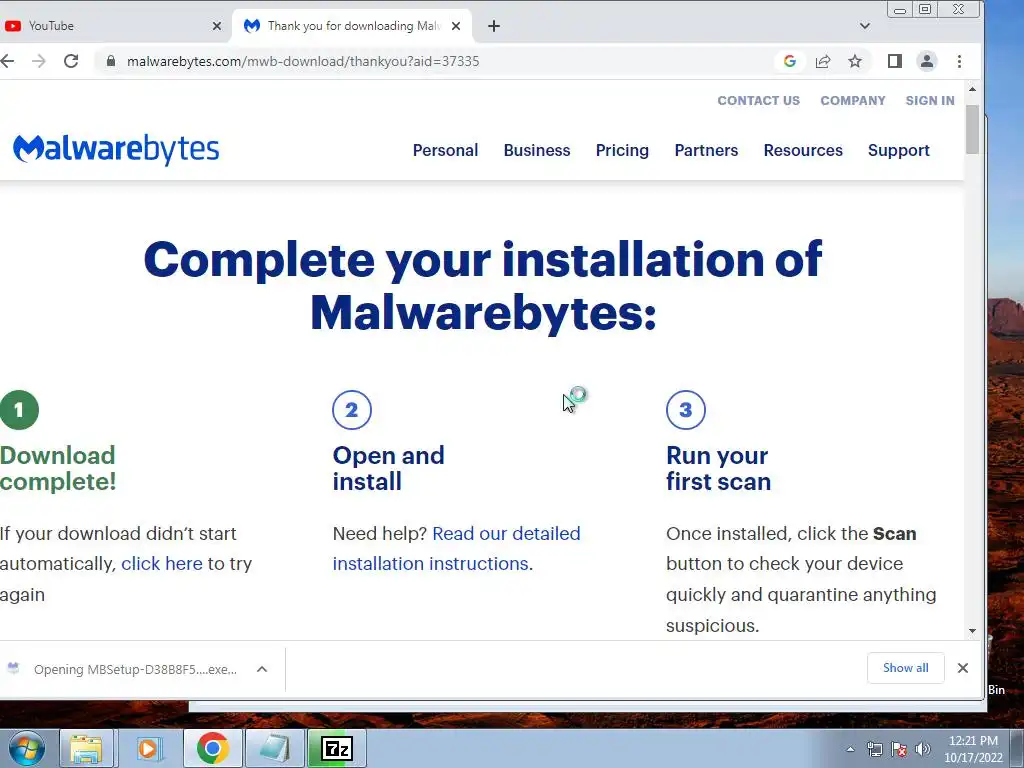Open the Resources menu
Screen dimensions: 1024x768
click(803, 150)
